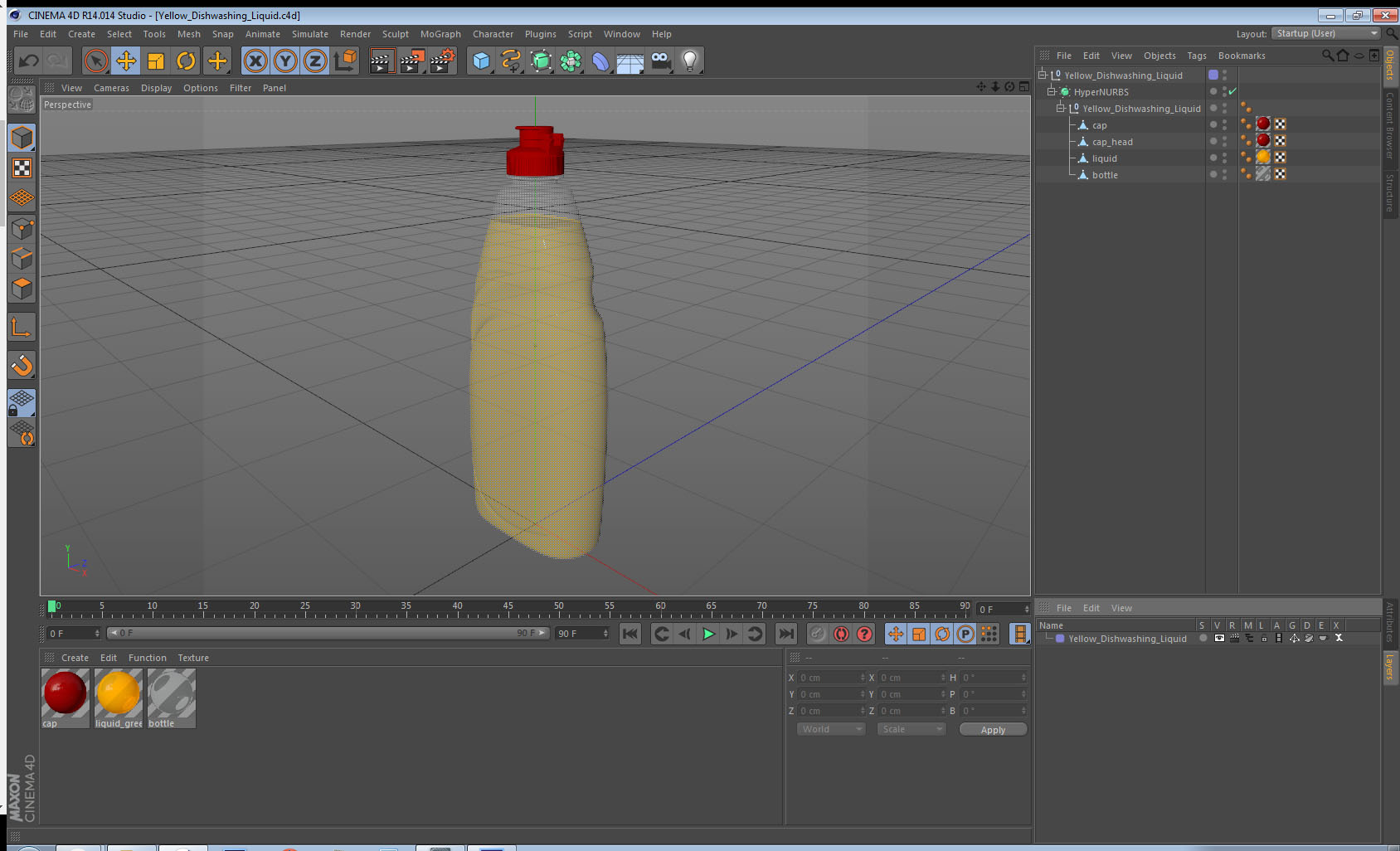Toggle X axis lock
This screenshot has width=1400, height=851.
click(x=255, y=61)
